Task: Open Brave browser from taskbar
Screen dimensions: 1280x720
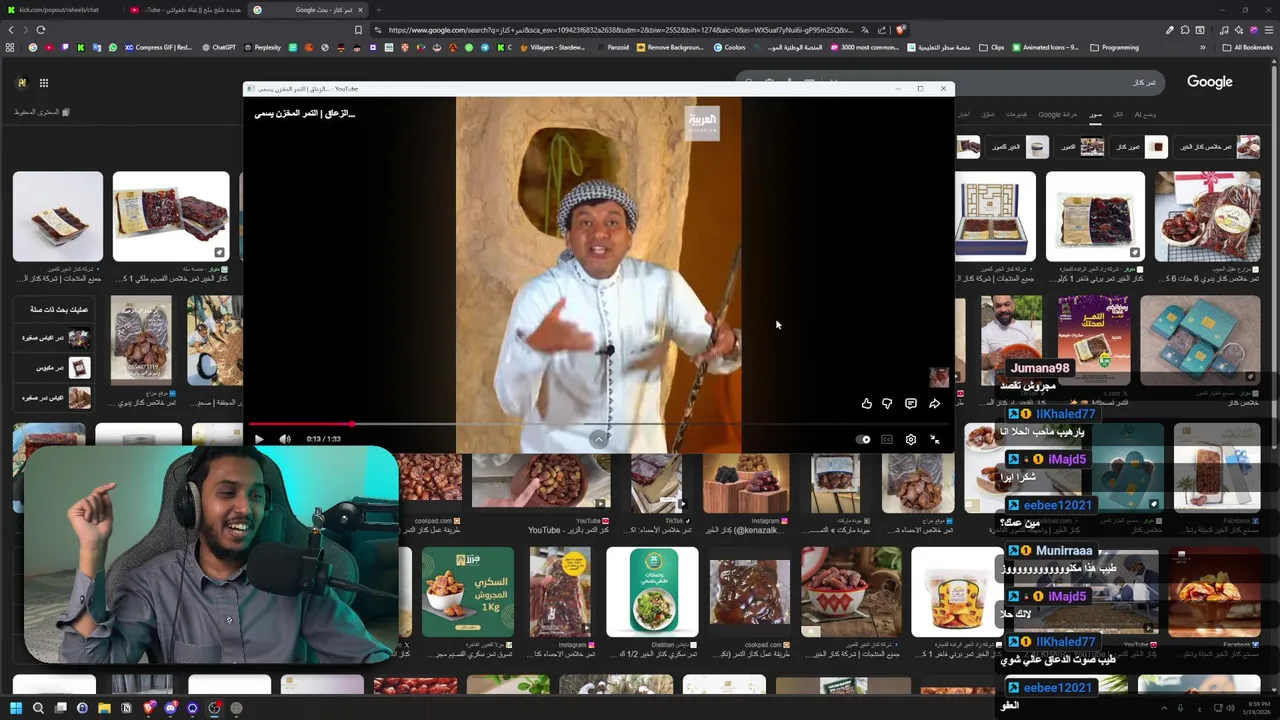Action: (148, 708)
